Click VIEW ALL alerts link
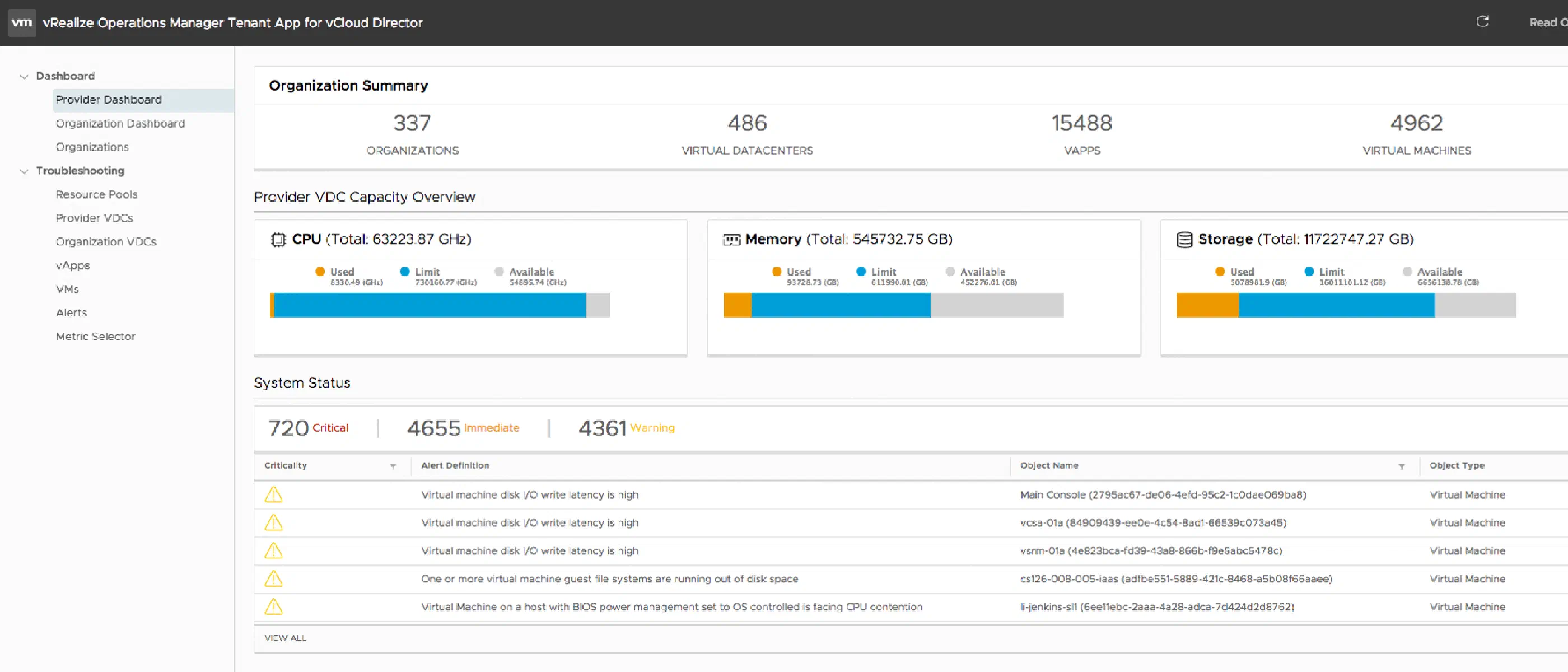The width and height of the screenshot is (1568, 672). click(x=285, y=638)
